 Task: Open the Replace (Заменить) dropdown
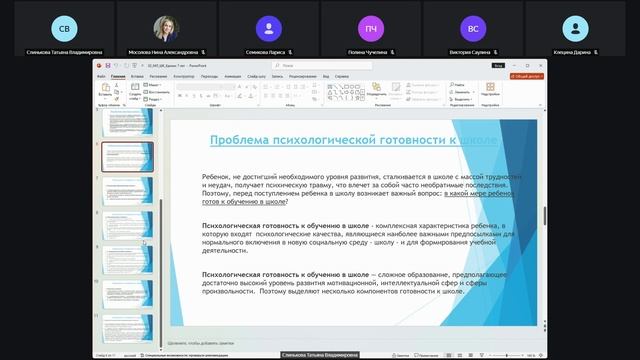462,92
